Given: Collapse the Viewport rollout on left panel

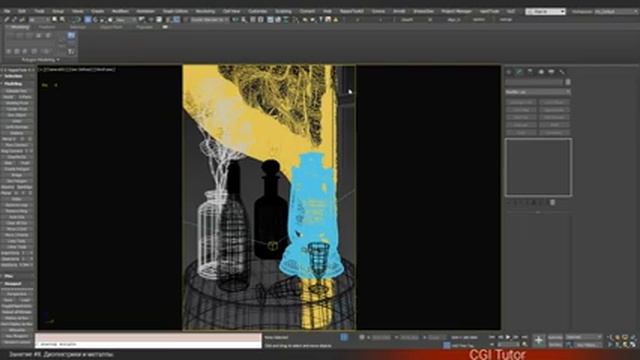Looking at the screenshot, I should click(x=13, y=283).
